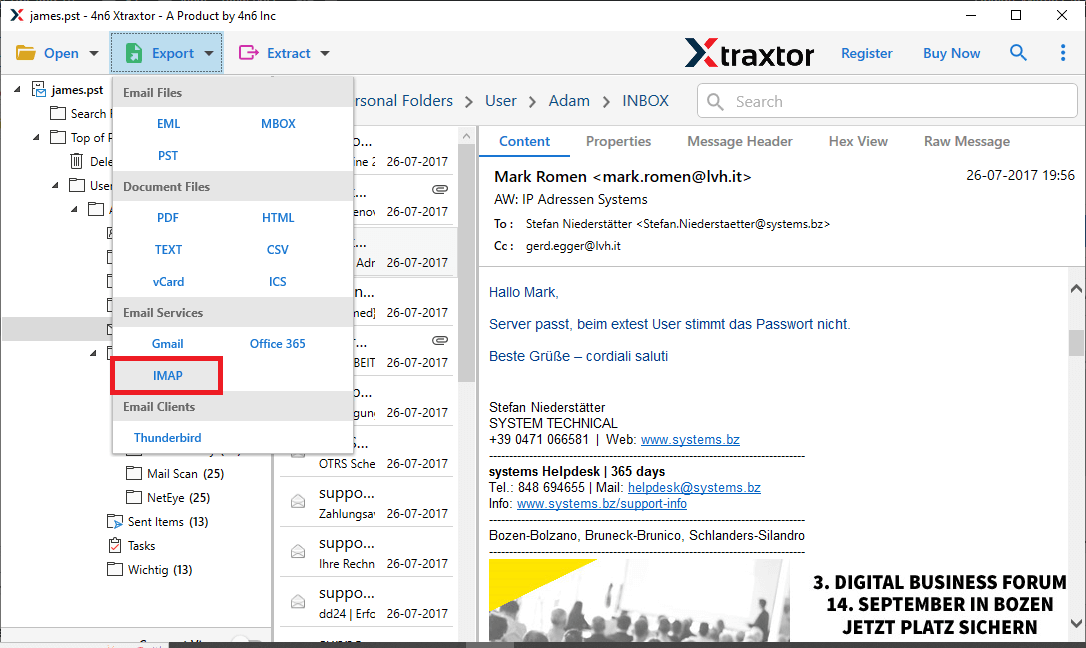Select the Sent Items folder
The image size is (1086, 648).
pyautogui.click(x=158, y=521)
